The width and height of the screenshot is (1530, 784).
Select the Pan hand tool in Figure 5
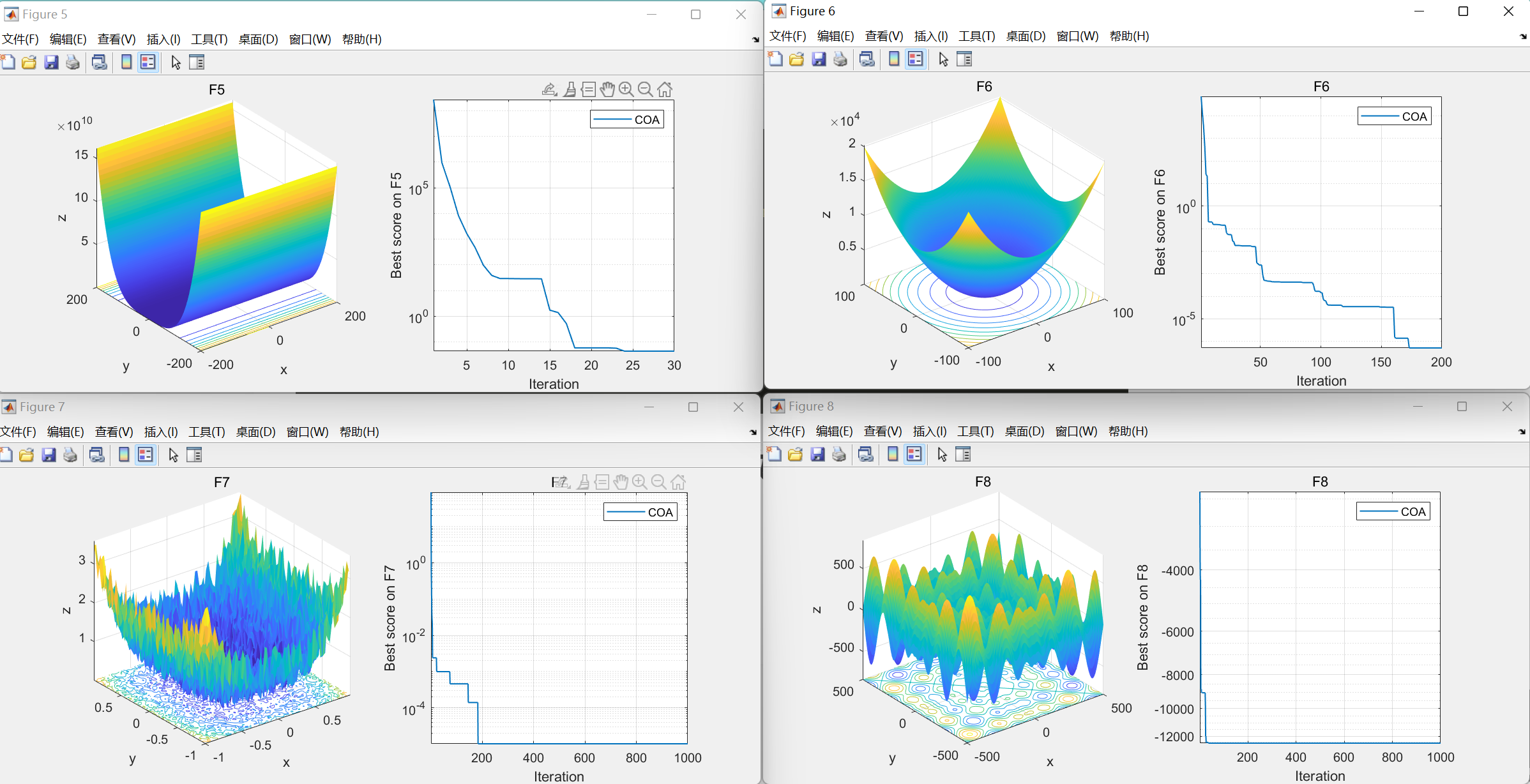pyautogui.click(x=607, y=89)
